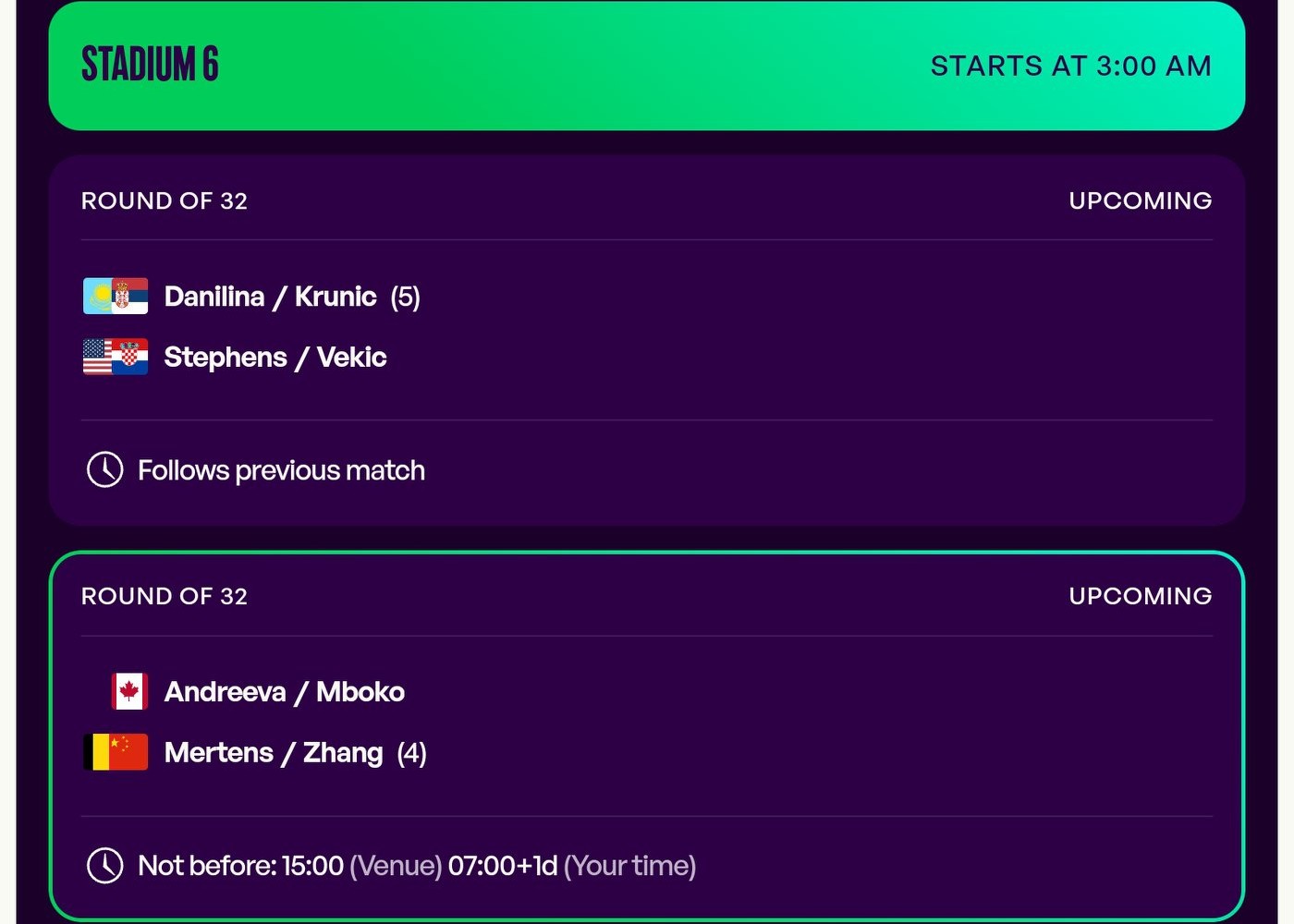Screen dimensions: 1294x924
Task: Select the Andreeva / Mboko pairing
Action: [284, 692]
